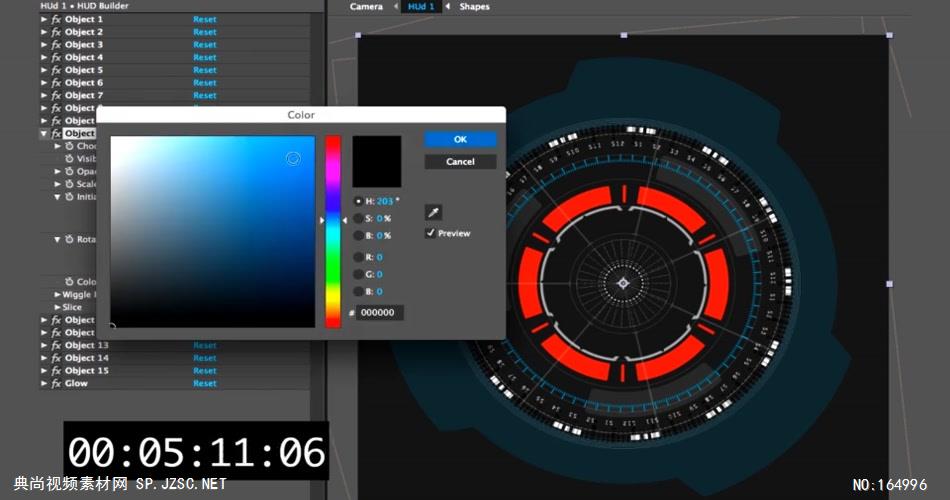This screenshot has height=500, width=950.
Task: Expand the Wiggle property group
Action: coord(57,295)
